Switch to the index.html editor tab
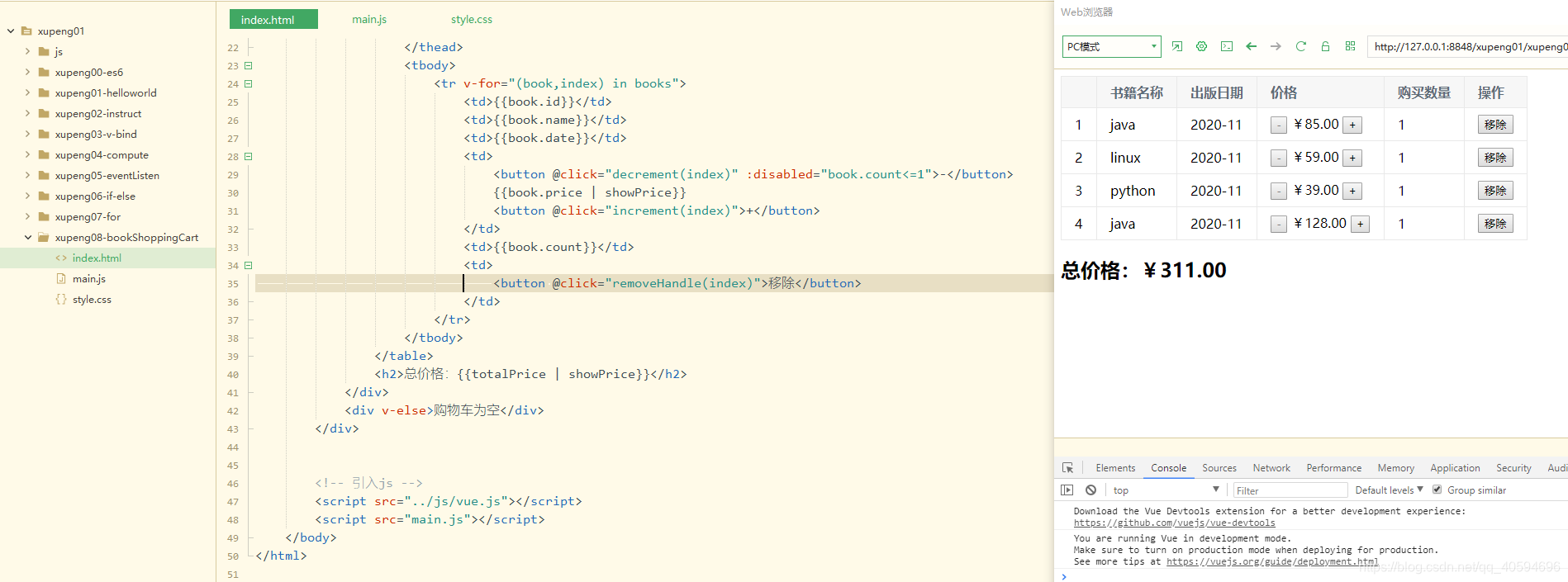The width and height of the screenshot is (1568, 582). click(273, 19)
